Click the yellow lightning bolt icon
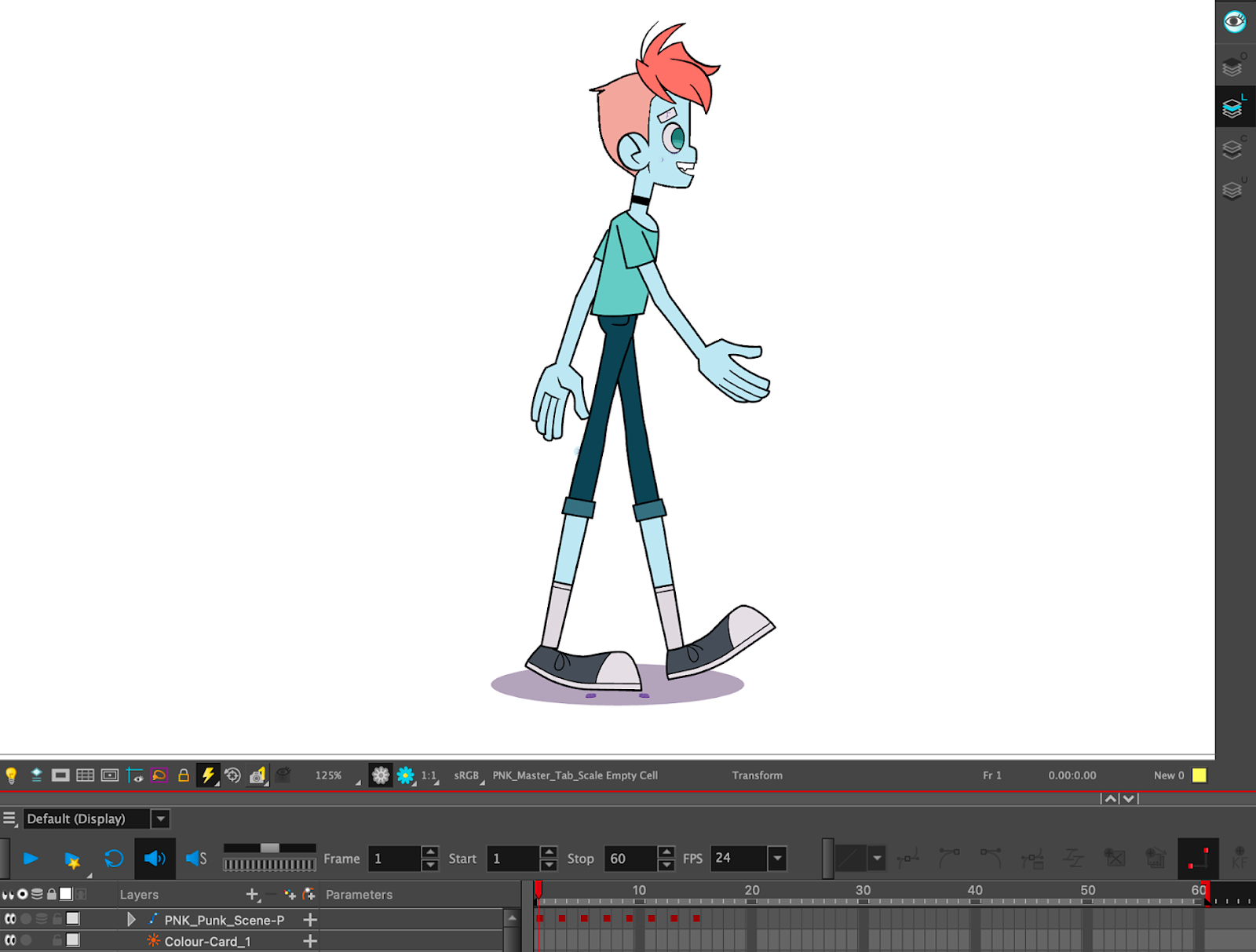 click(208, 775)
